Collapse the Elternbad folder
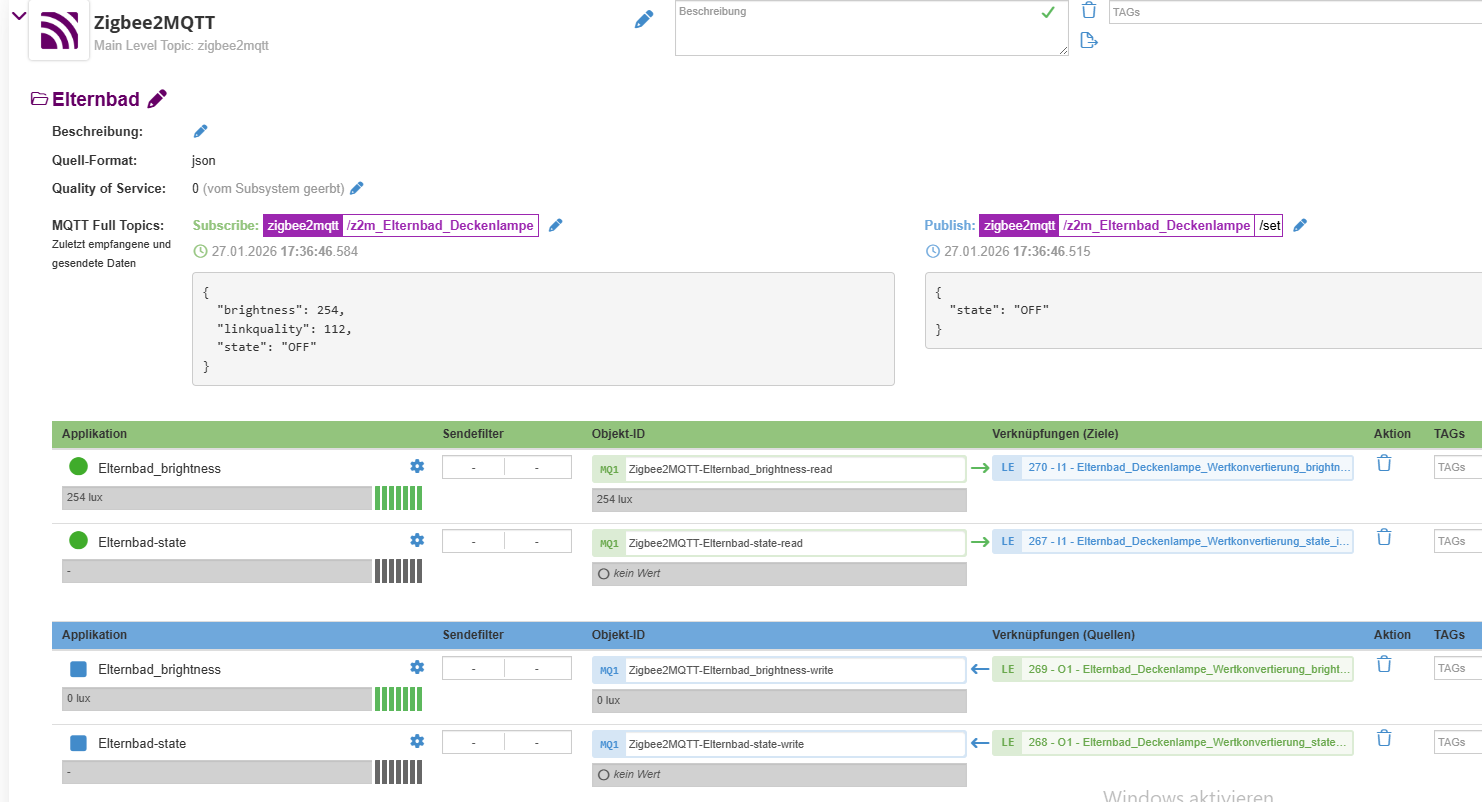This screenshot has width=1482, height=802. [40, 99]
